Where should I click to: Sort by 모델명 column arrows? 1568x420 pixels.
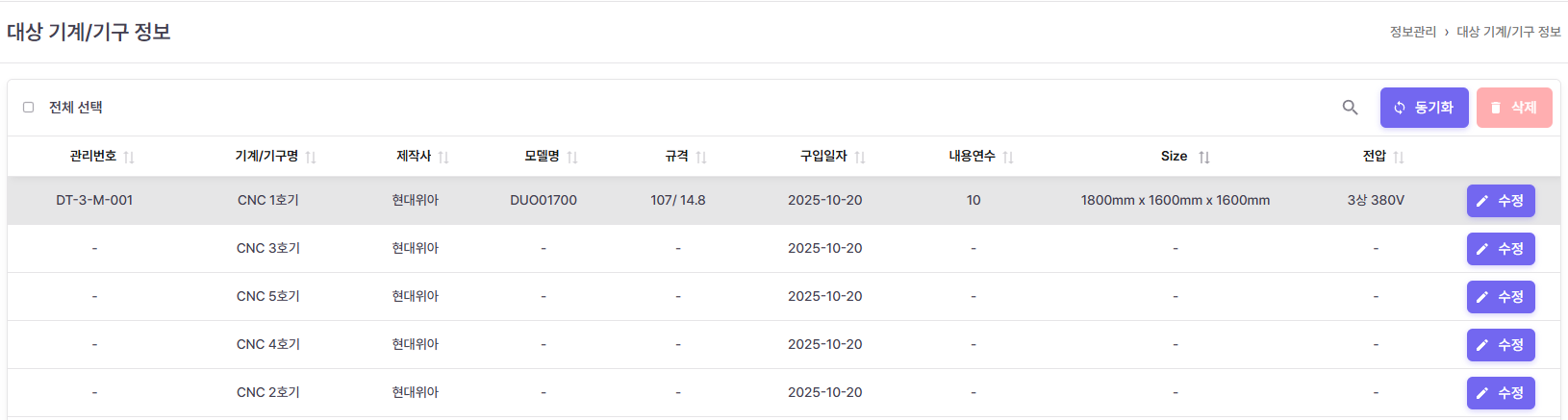coord(572,157)
